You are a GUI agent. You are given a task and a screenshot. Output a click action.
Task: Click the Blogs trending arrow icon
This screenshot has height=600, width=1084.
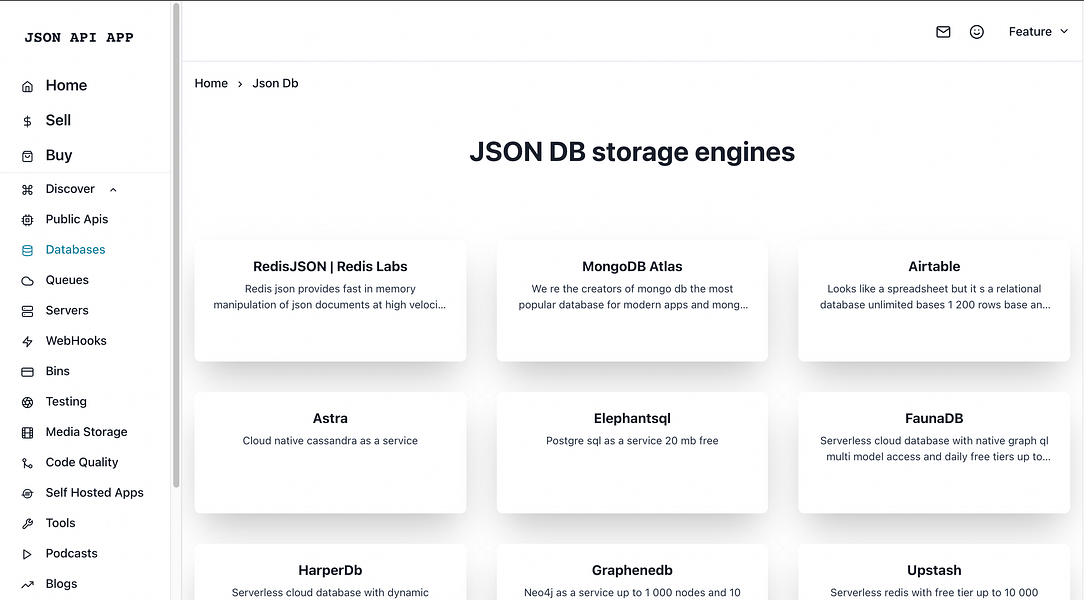click(28, 585)
